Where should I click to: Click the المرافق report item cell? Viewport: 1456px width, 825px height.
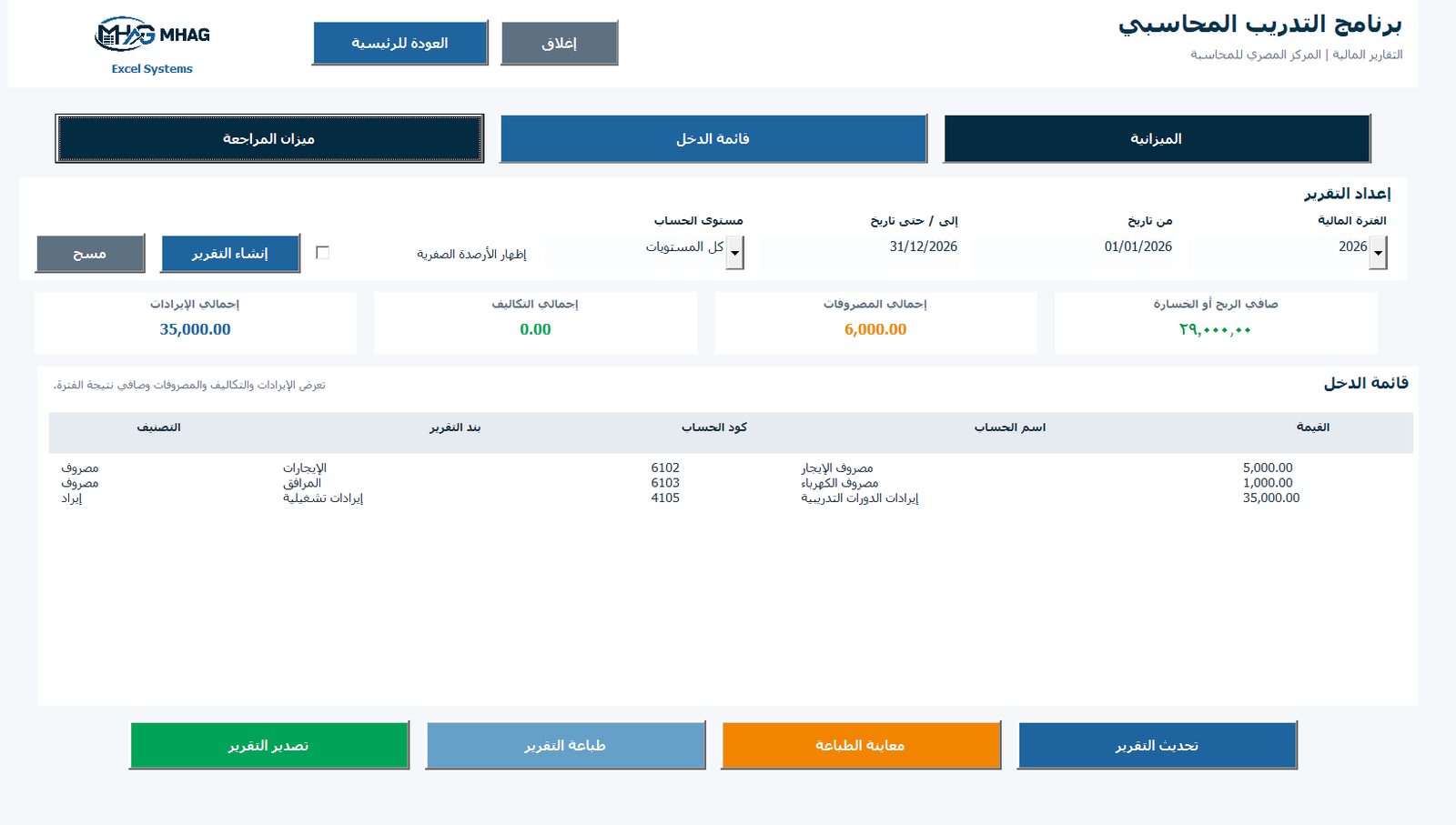[x=302, y=483]
